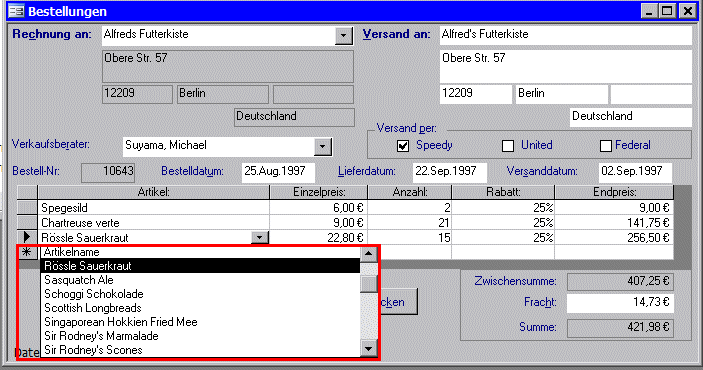Click the Spegesild discount 25% cell
This screenshot has height=370, width=703.
pyautogui.click(x=503, y=208)
